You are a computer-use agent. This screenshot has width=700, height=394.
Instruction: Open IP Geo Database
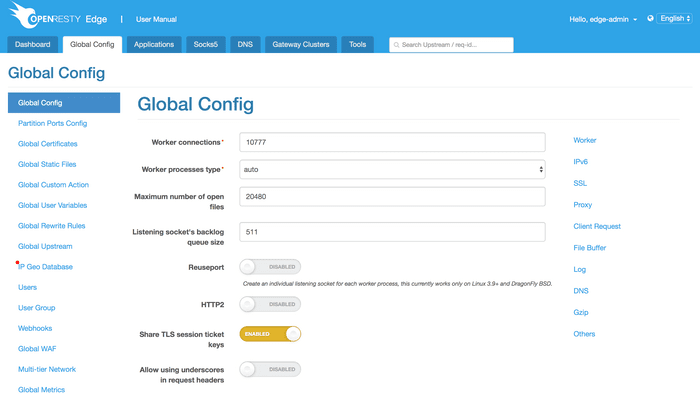click(45, 267)
